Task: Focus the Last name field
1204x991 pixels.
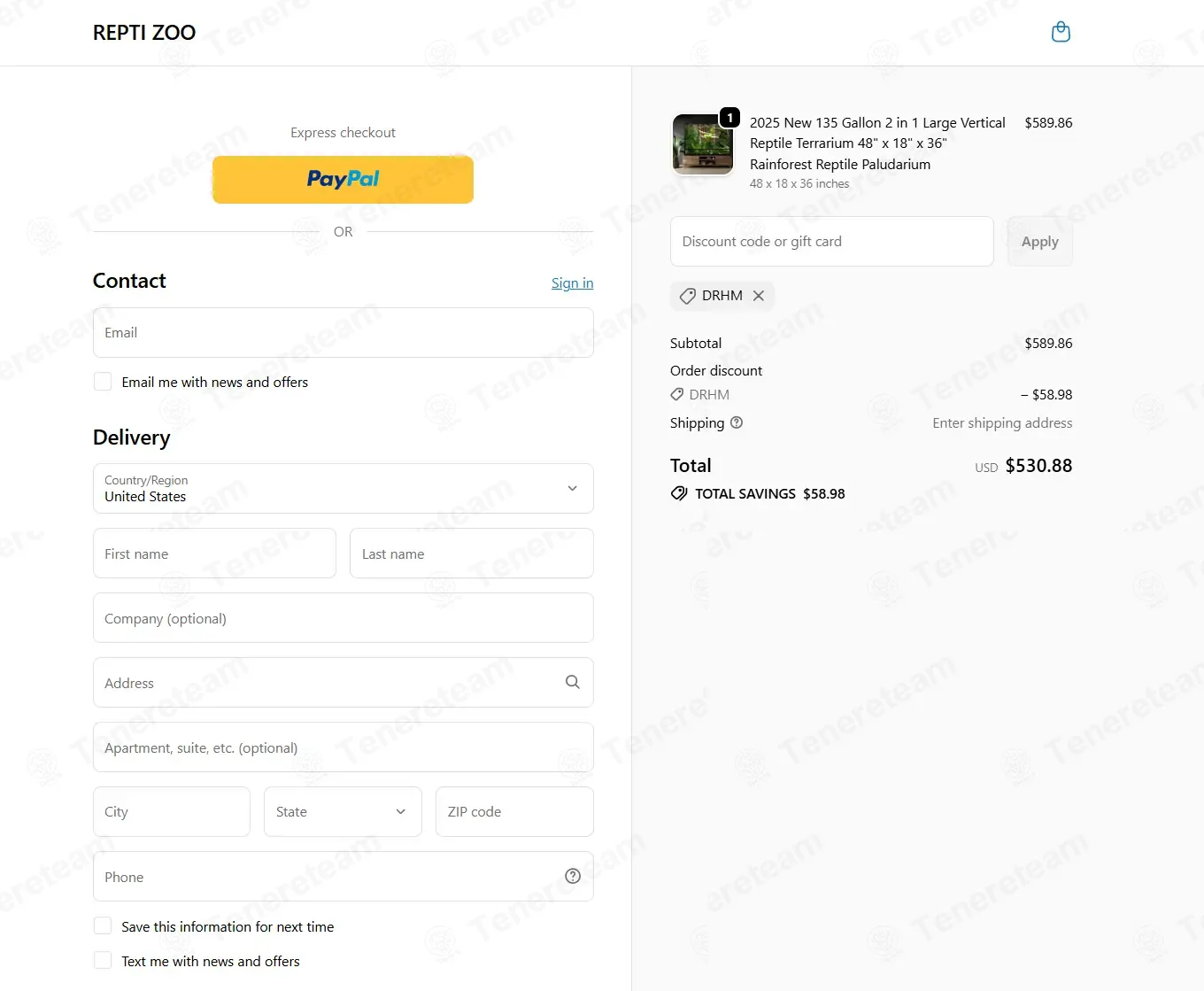Action: point(472,554)
